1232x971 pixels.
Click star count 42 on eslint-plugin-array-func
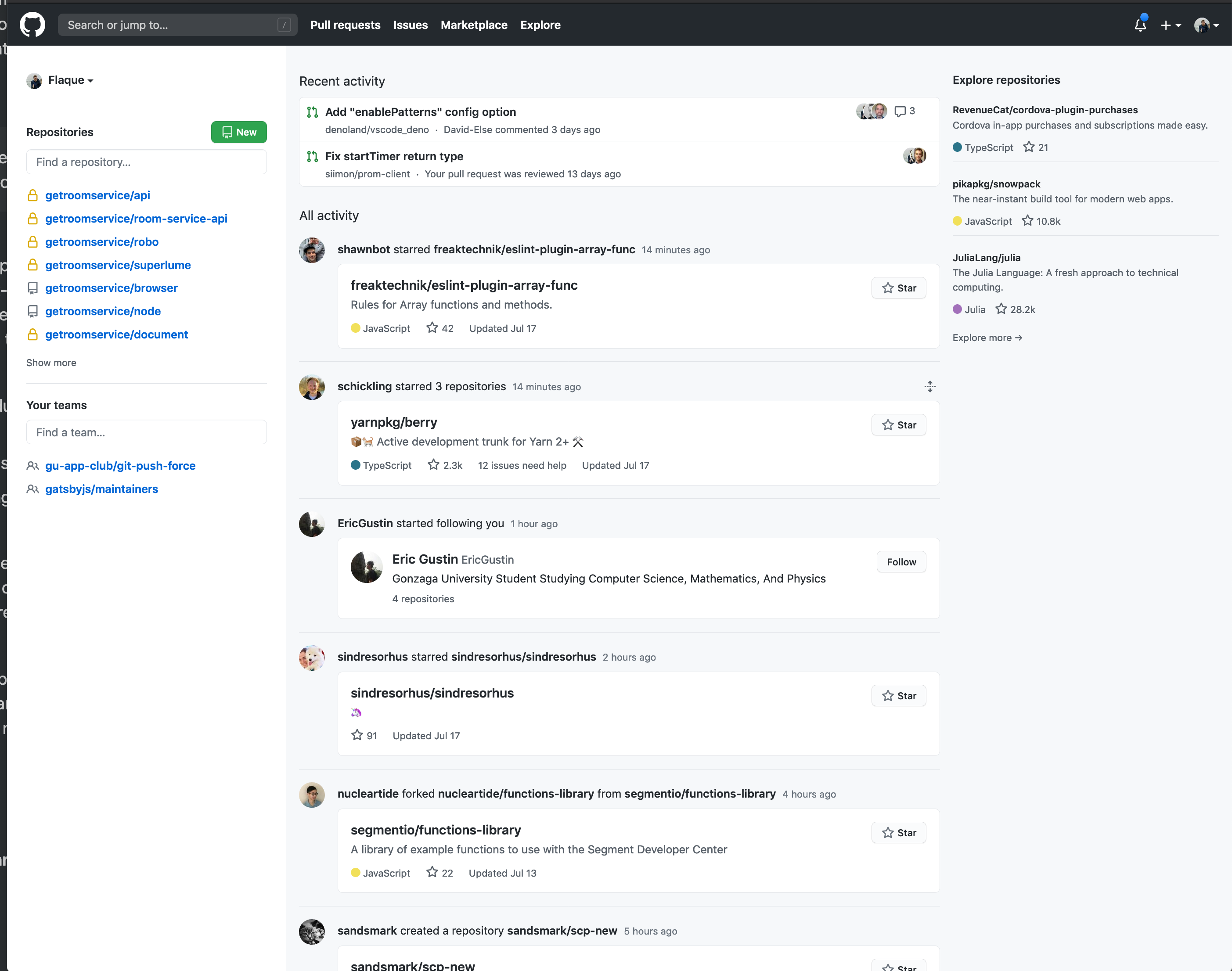click(440, 328)
